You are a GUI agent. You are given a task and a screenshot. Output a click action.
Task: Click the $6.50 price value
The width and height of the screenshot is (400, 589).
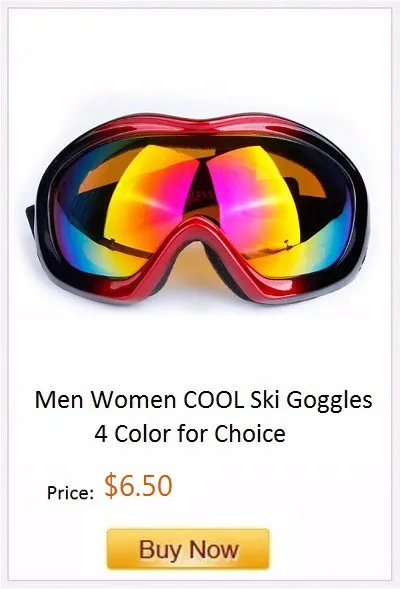[x=138, y=486]
